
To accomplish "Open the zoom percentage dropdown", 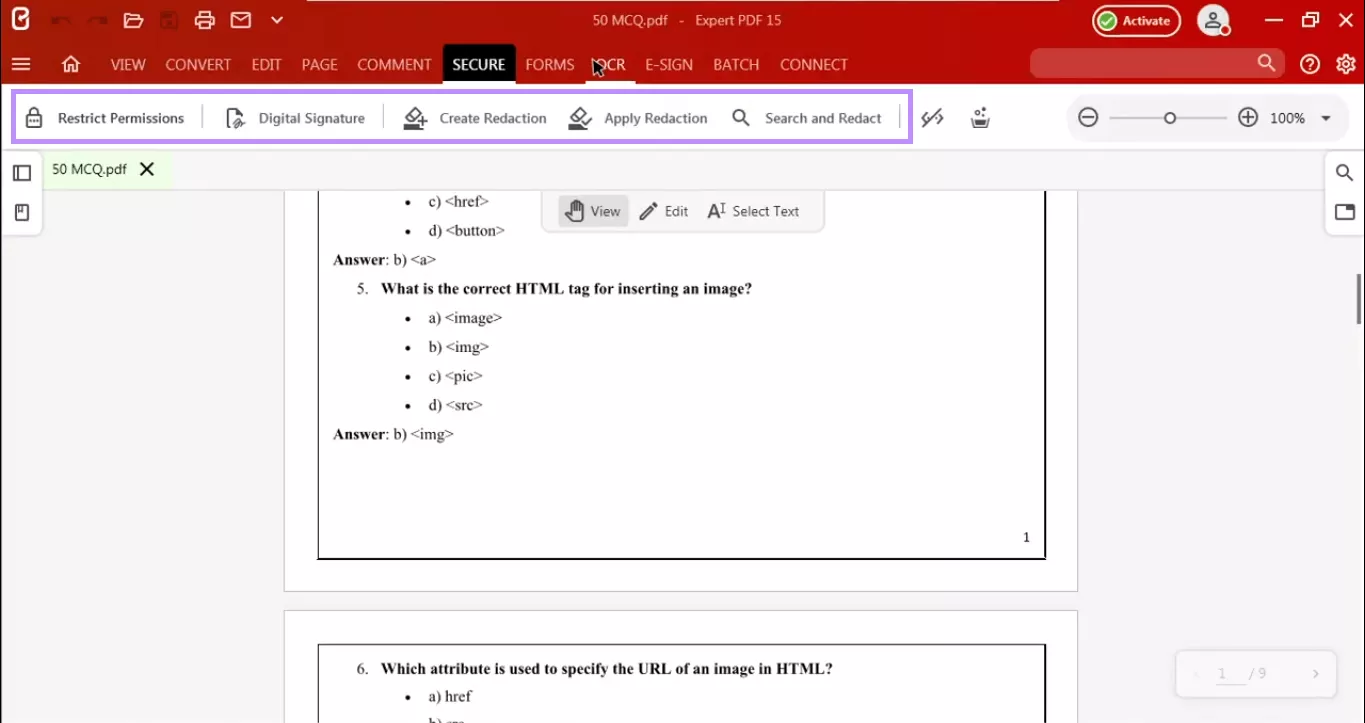I will click(x=1325, y=117).
